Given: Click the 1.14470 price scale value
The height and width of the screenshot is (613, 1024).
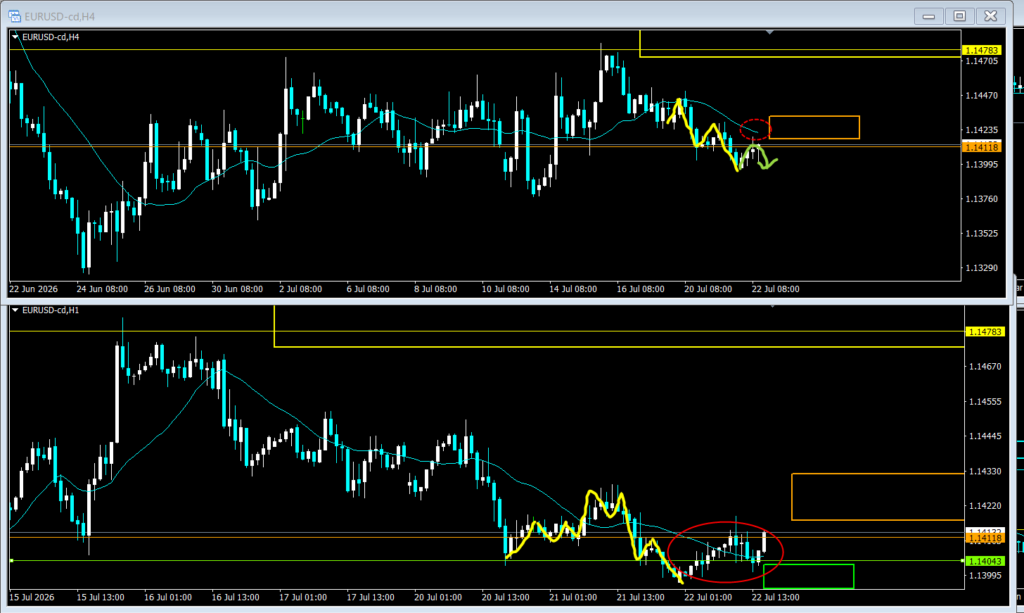Looking at the screenshot, I should pyautogui.click(x=982, y=95).
